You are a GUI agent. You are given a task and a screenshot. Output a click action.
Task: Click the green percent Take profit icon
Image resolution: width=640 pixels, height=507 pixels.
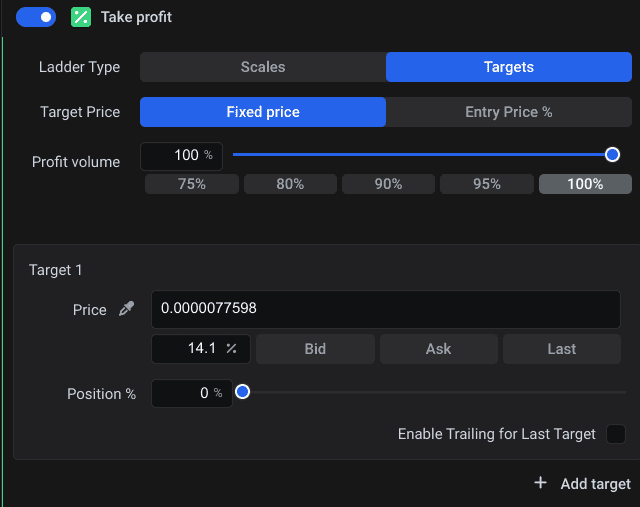click(x=81, y=17)
